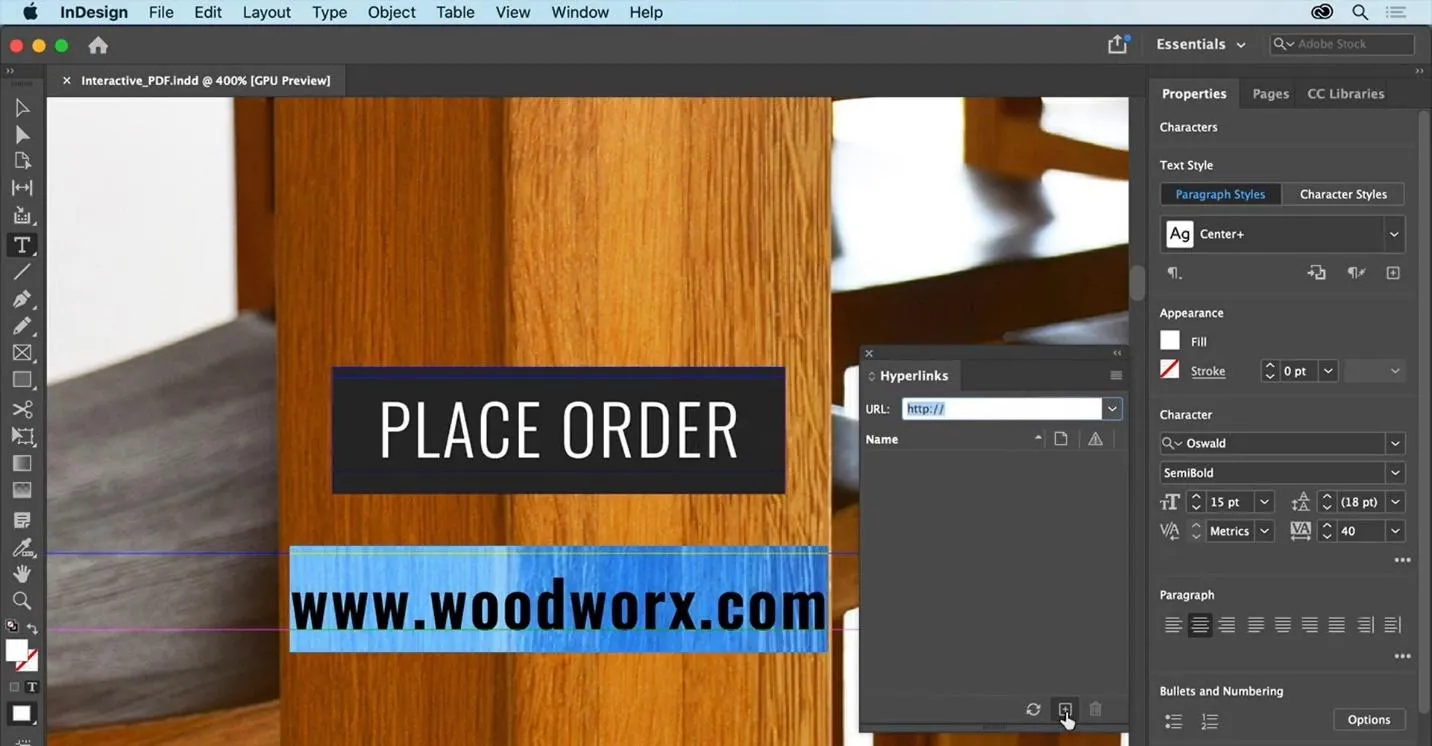The height and width of the screenshot is (746, 1432).
Task: Select the Zoom tool
Action: click(22, 601)
